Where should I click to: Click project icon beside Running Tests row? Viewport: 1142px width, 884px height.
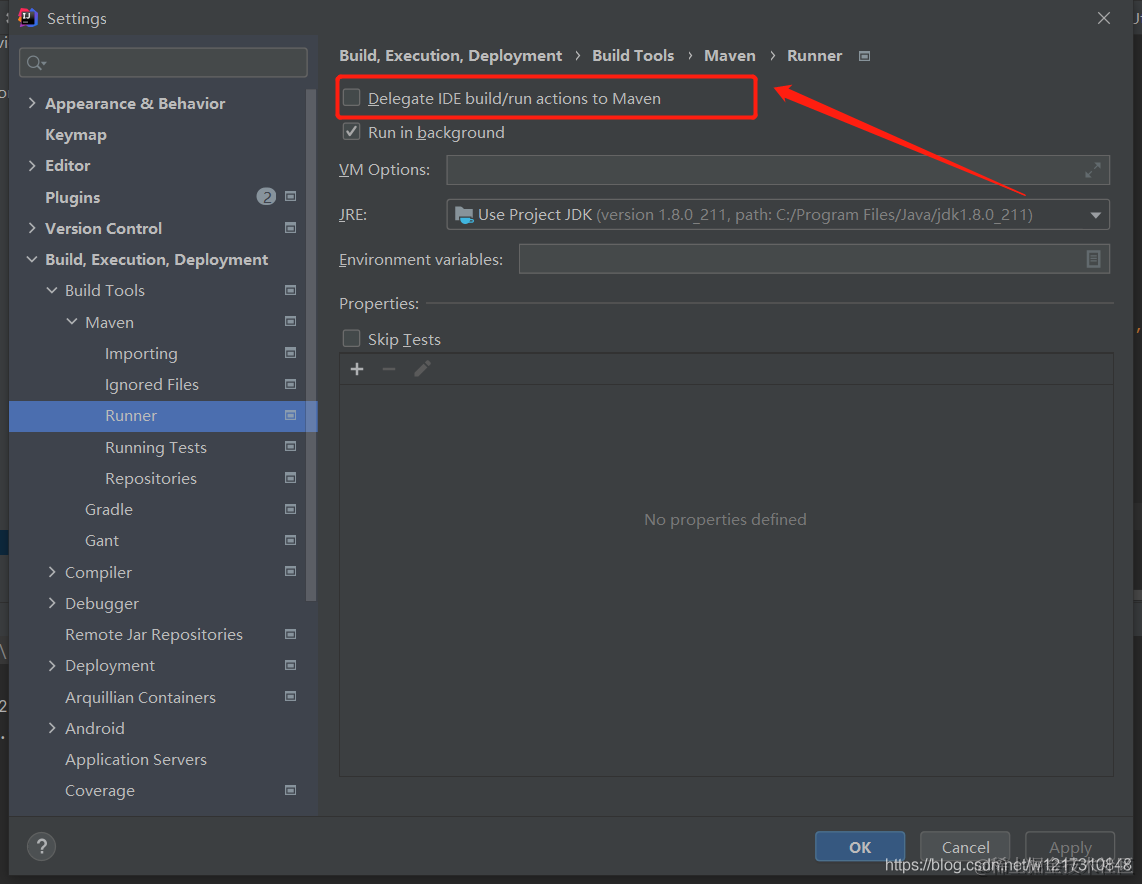291,446
